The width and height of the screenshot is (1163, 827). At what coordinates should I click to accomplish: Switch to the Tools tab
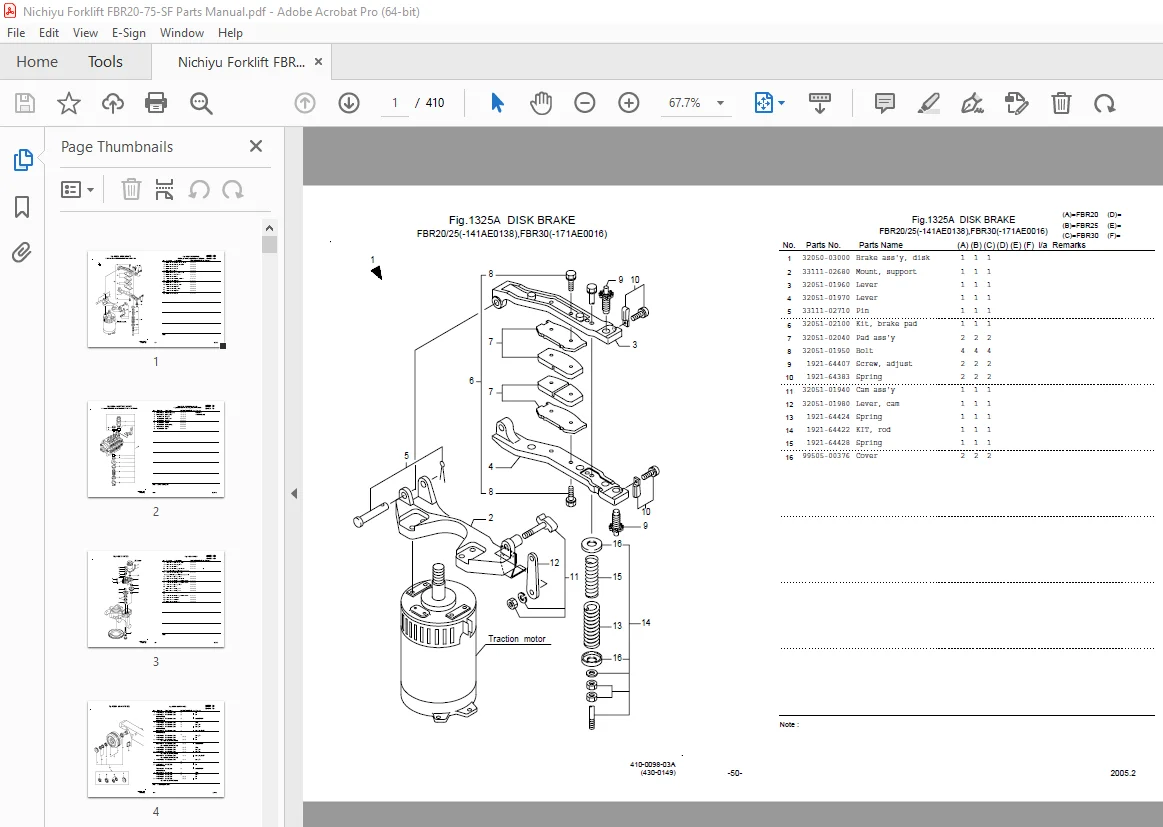point(105,62)
